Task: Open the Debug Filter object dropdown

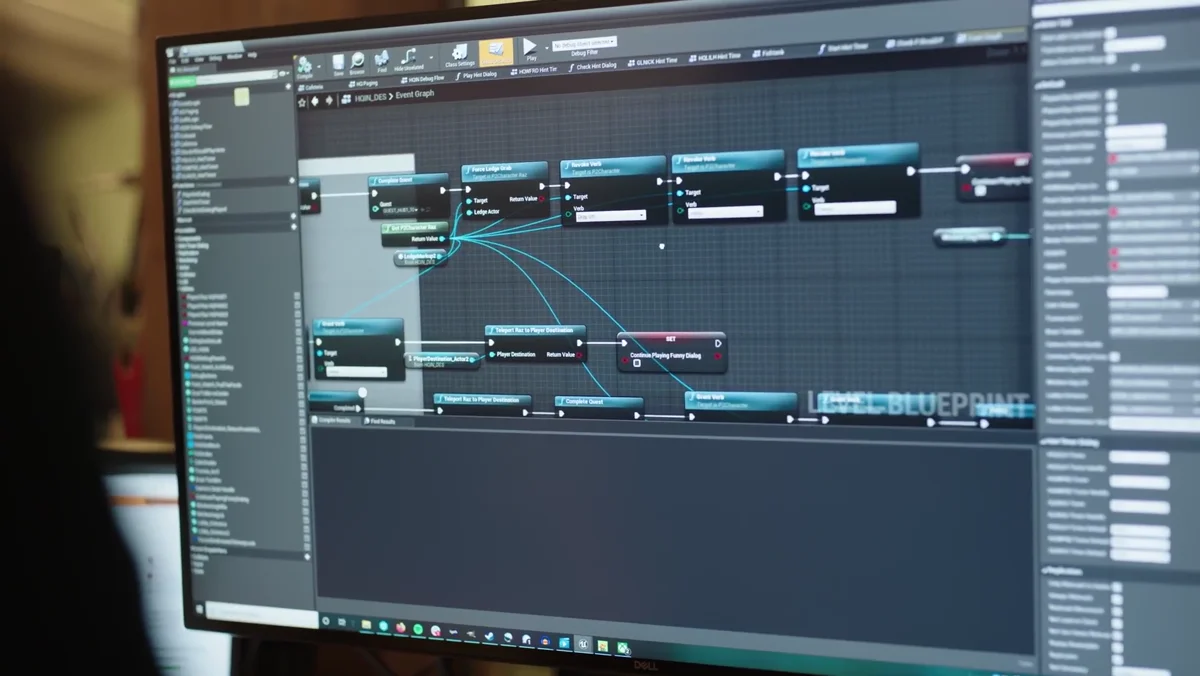Action: coord(584,42)
